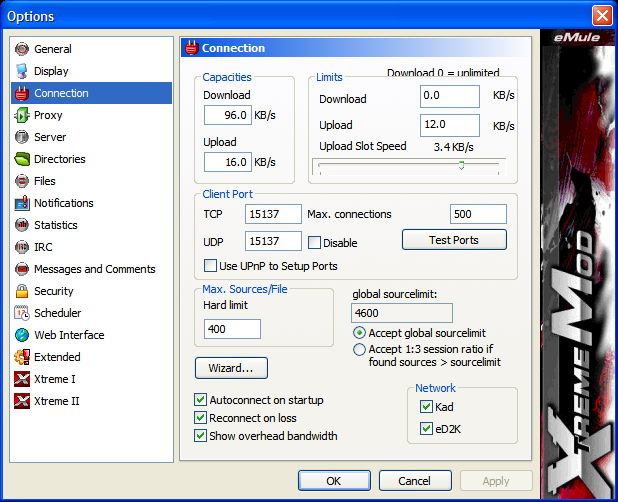The image size is (618, 502).
Task: Adjust the Upload Slot Speed slider thumb
Action: 461,165
